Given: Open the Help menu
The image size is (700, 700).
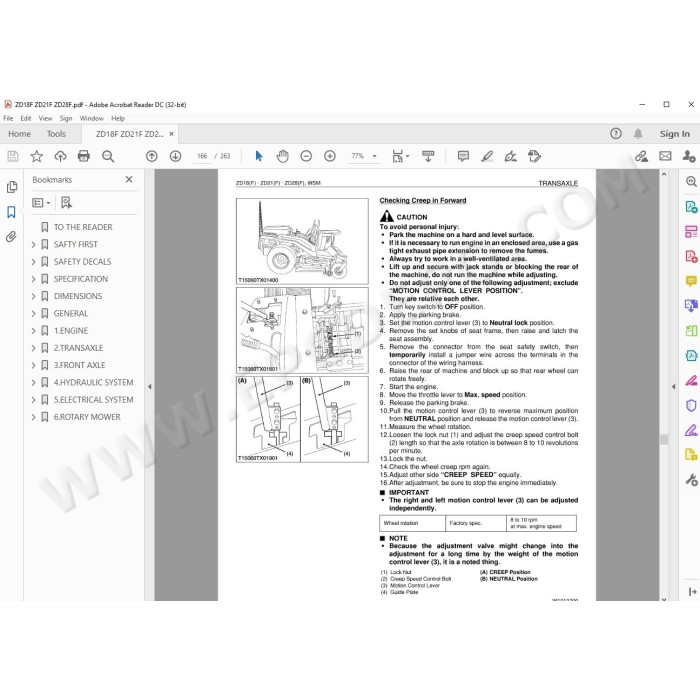Looking at the screenshot, I should coord(118,118).
